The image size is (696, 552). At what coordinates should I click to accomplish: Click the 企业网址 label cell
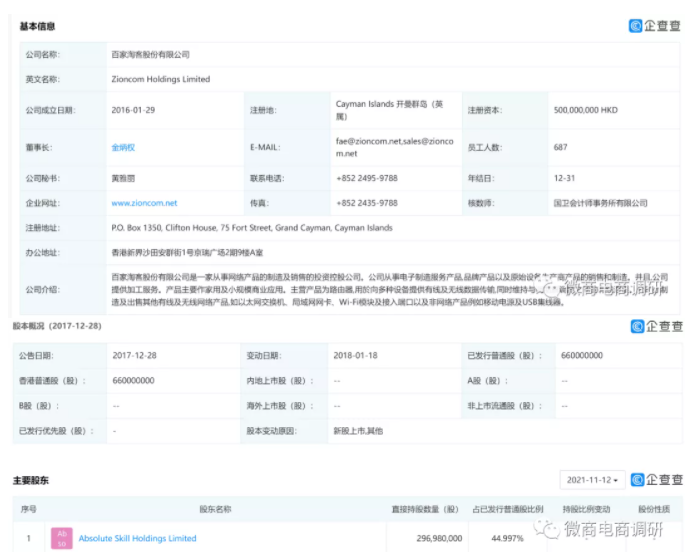click(x=63, y=203)
